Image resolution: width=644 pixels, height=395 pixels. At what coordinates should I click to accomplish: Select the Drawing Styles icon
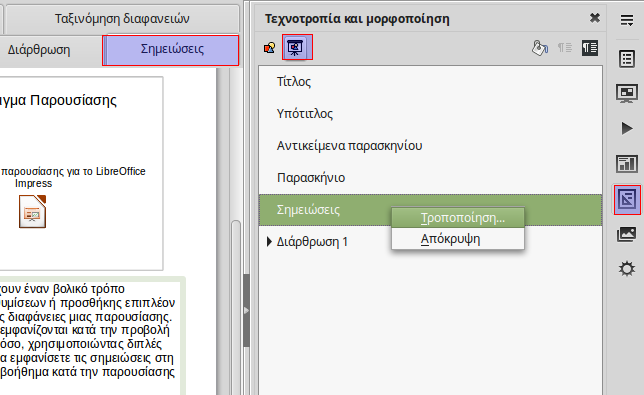pyautogui.click(x=269, y=48)
